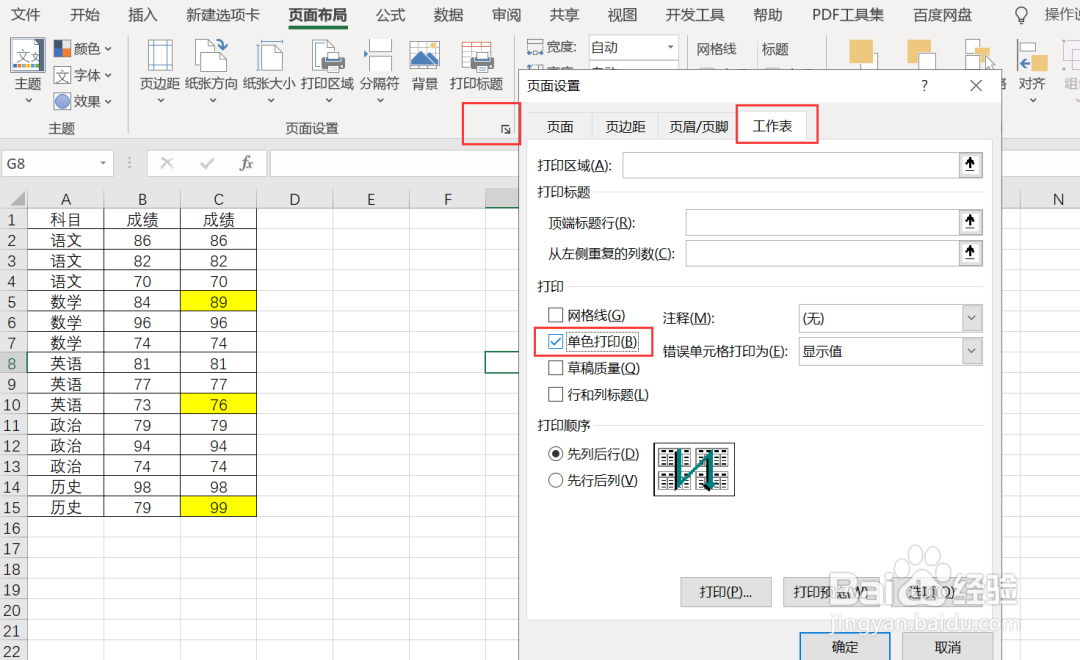Image resolution: width=1080 pixels, height=660 pixels.
Task: Click the 打印预览 button
Action: [829, 592]
